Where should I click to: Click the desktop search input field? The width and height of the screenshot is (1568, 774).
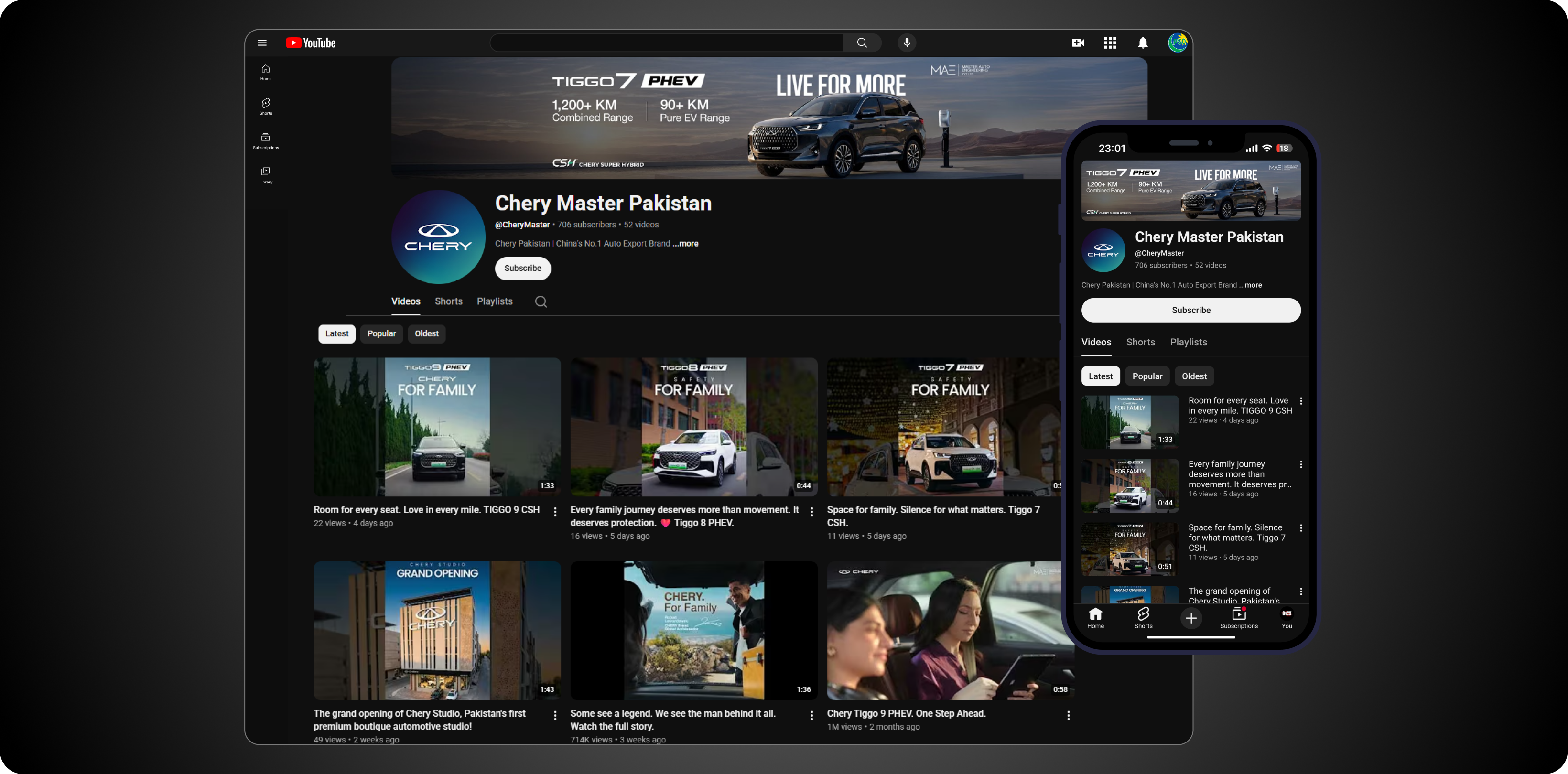[667, 43]
